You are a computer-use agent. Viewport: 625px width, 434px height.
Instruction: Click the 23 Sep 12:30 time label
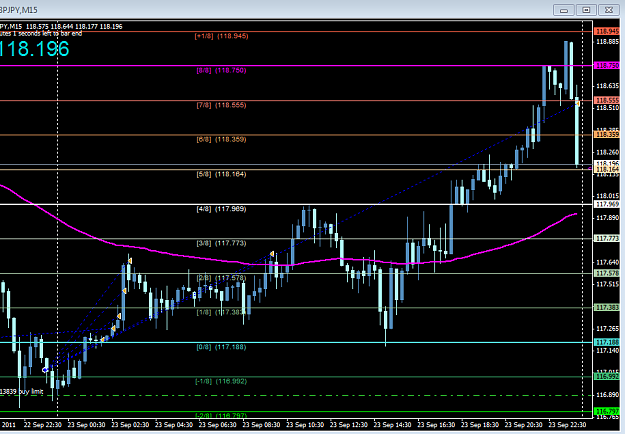click(349, 424)
